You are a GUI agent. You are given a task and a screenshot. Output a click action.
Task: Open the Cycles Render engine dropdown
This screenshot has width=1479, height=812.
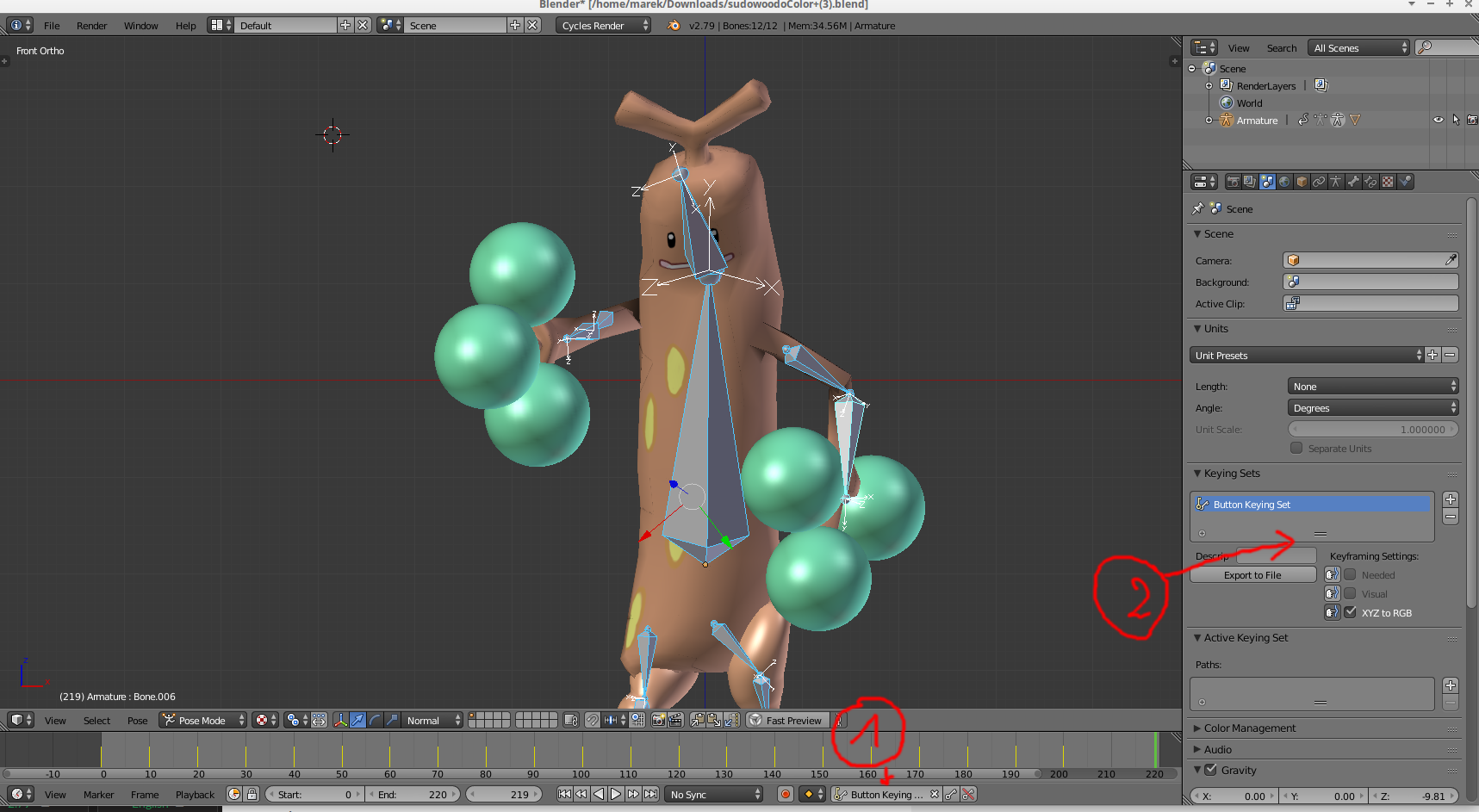click(x=603, y=26)
